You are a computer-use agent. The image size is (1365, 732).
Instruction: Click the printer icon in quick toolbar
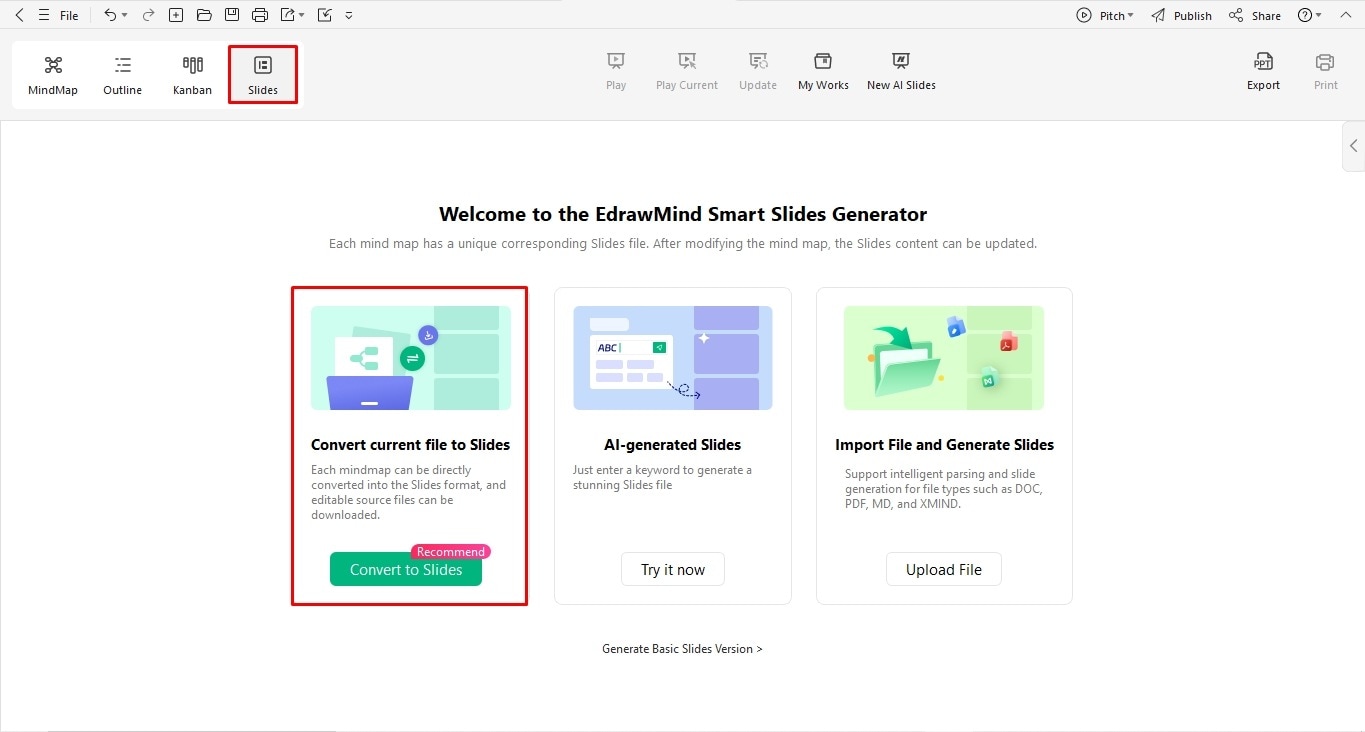tap(260, 15)
